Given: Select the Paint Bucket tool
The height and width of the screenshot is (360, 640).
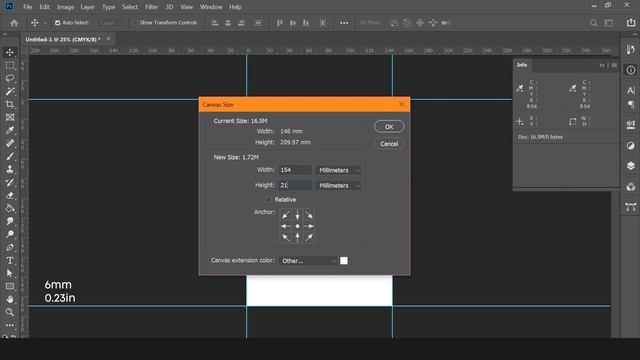Looking at the screenshot, I should pos(10,209).
